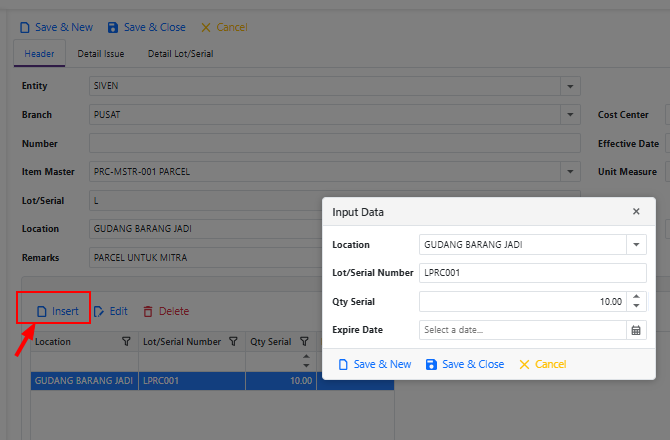The height and width of the screenshot is (440, 670).
Task: Click Save & Close in the top toolbar
Action: (x=147, y=27)
